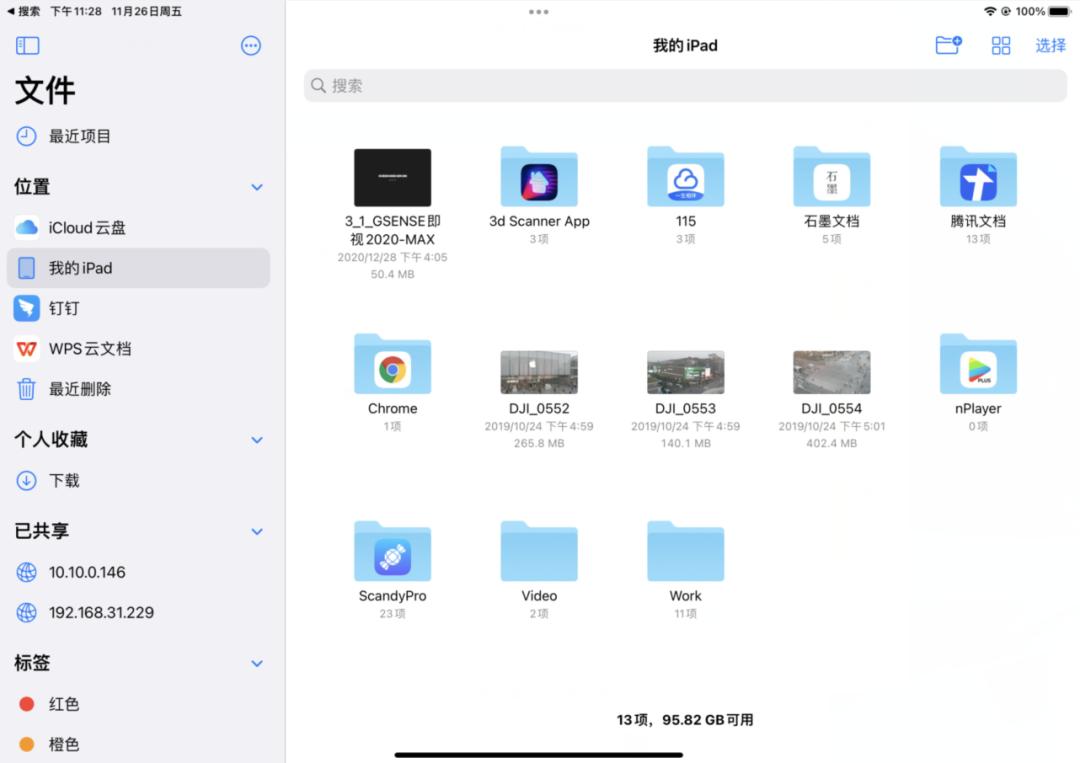1080x763 pixels.
Task: Collapse the 已共享 section
Action: pyautogui.click(x=257, y=532)
